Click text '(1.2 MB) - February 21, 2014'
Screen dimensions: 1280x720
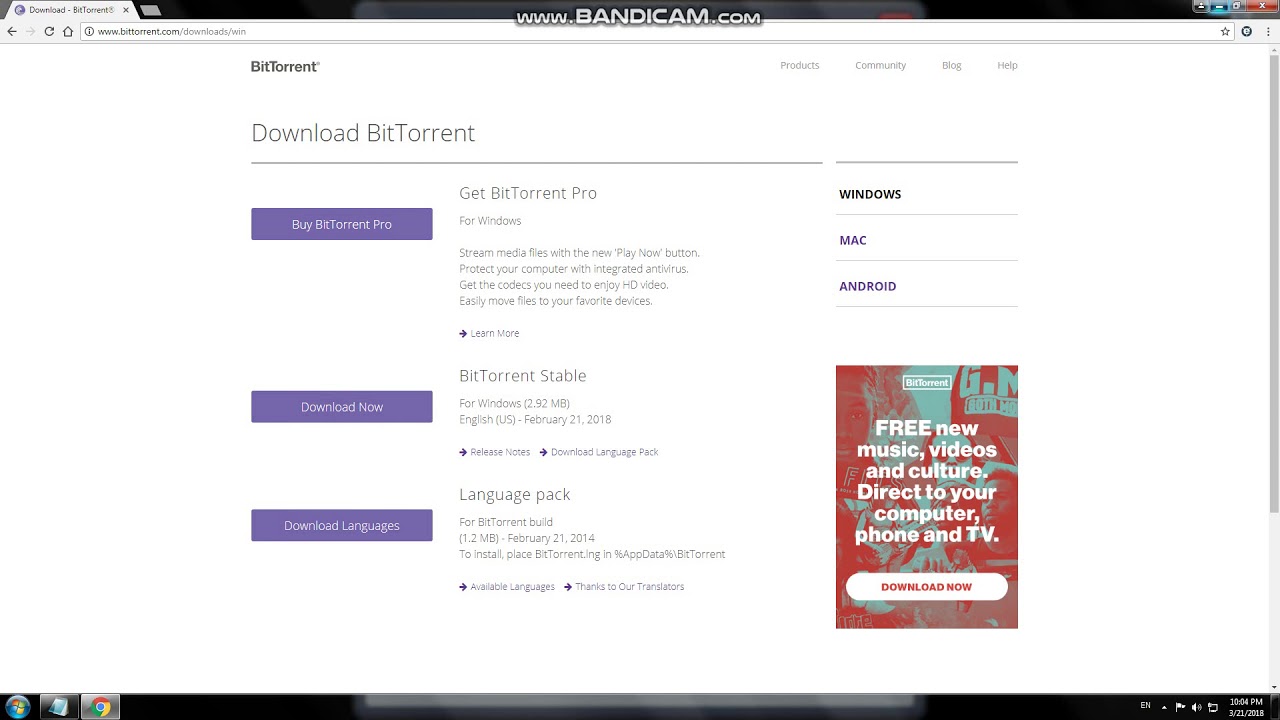click(x=527, y=538)
